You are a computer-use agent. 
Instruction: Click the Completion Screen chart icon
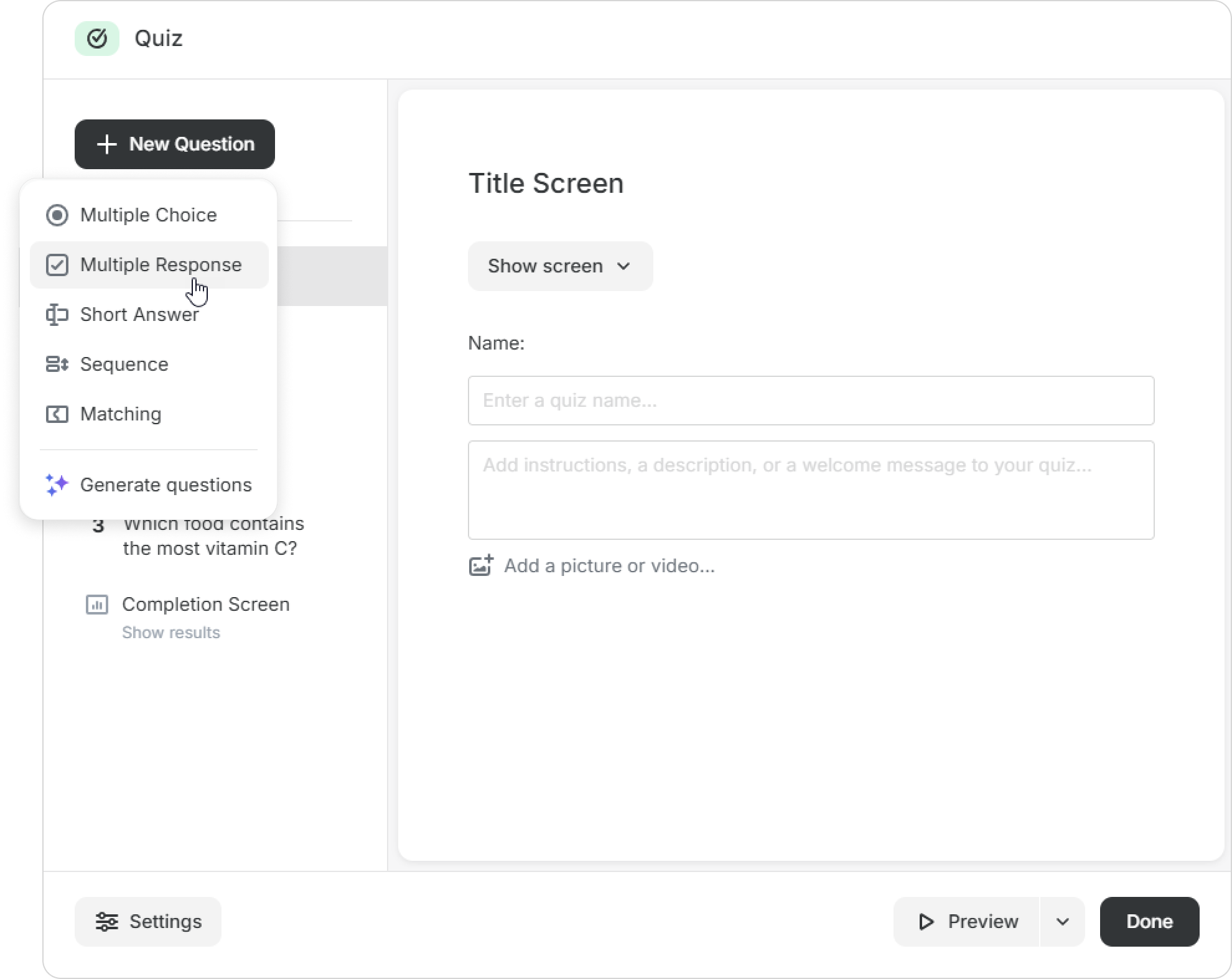[97, 605]
